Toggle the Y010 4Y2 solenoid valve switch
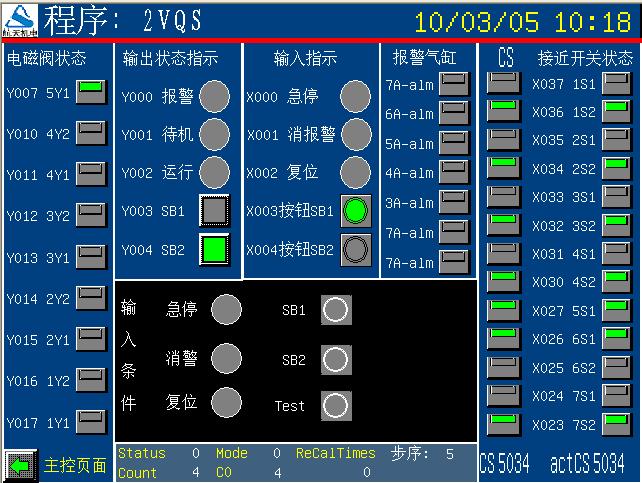 91,132
